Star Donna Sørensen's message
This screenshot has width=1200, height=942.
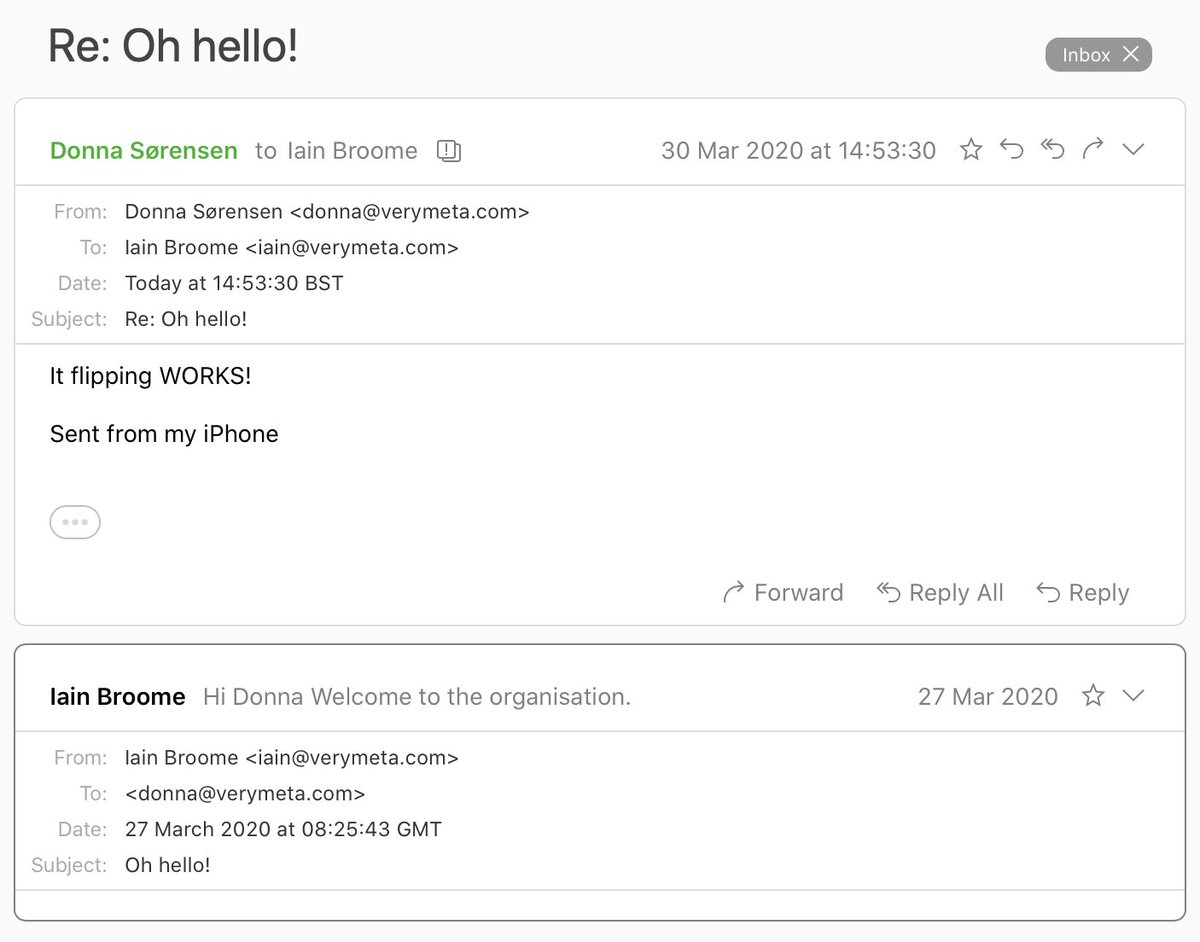pos(971,150)
